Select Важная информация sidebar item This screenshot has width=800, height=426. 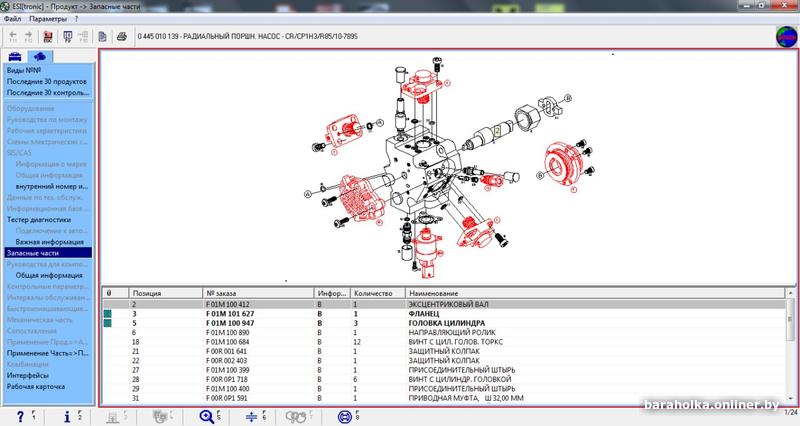(49, 242)
